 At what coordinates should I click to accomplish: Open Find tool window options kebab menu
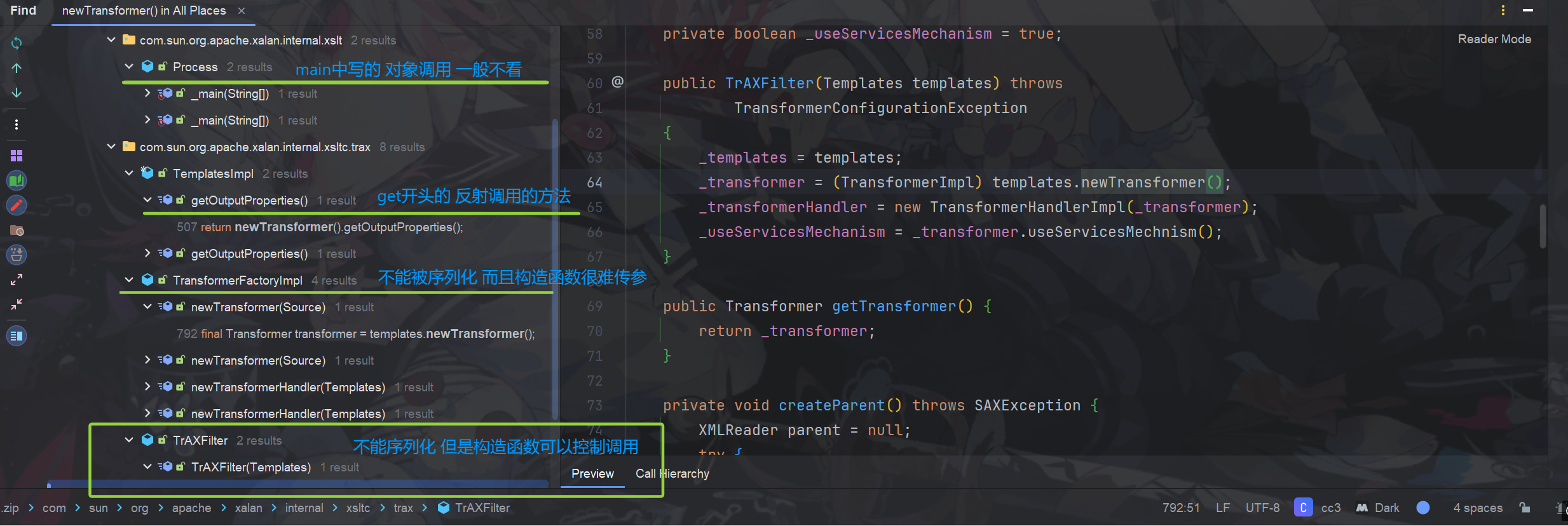point(1503,10)
